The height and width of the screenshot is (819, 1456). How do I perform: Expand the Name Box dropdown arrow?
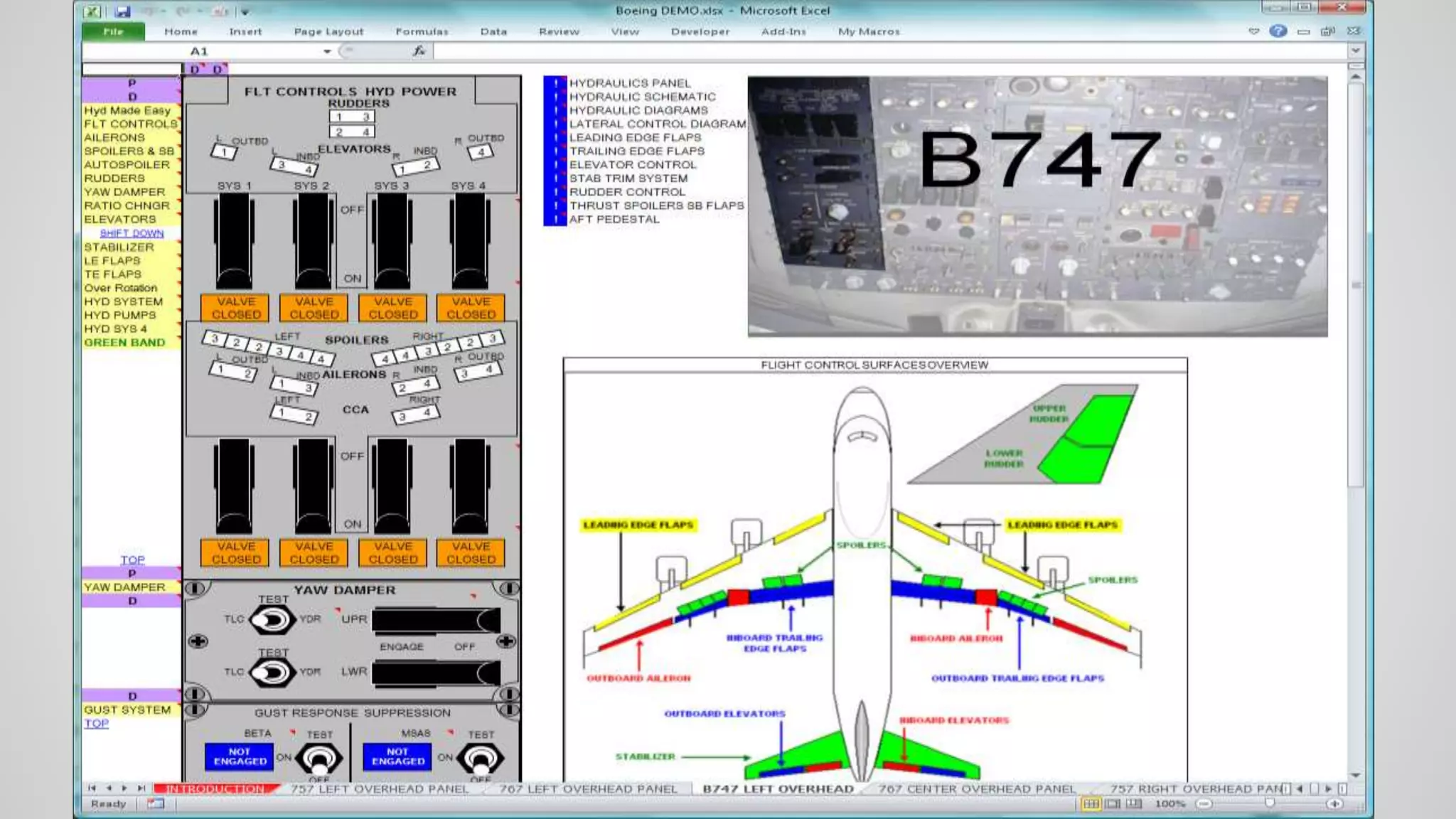327,51
